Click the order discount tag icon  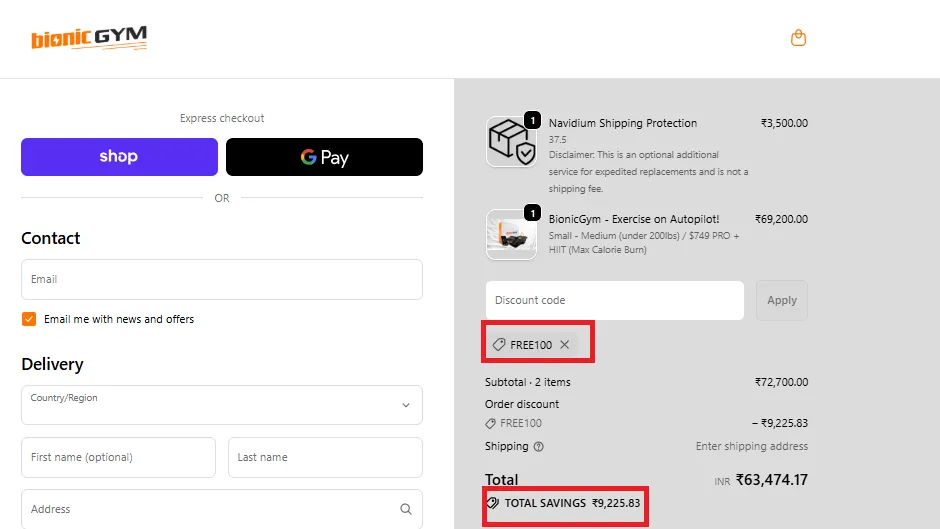[490, 424]
